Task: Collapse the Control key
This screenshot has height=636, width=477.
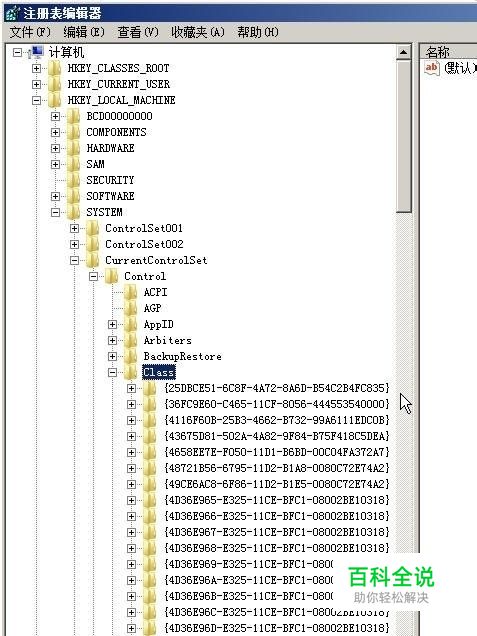Action: (x=93, y=276)
